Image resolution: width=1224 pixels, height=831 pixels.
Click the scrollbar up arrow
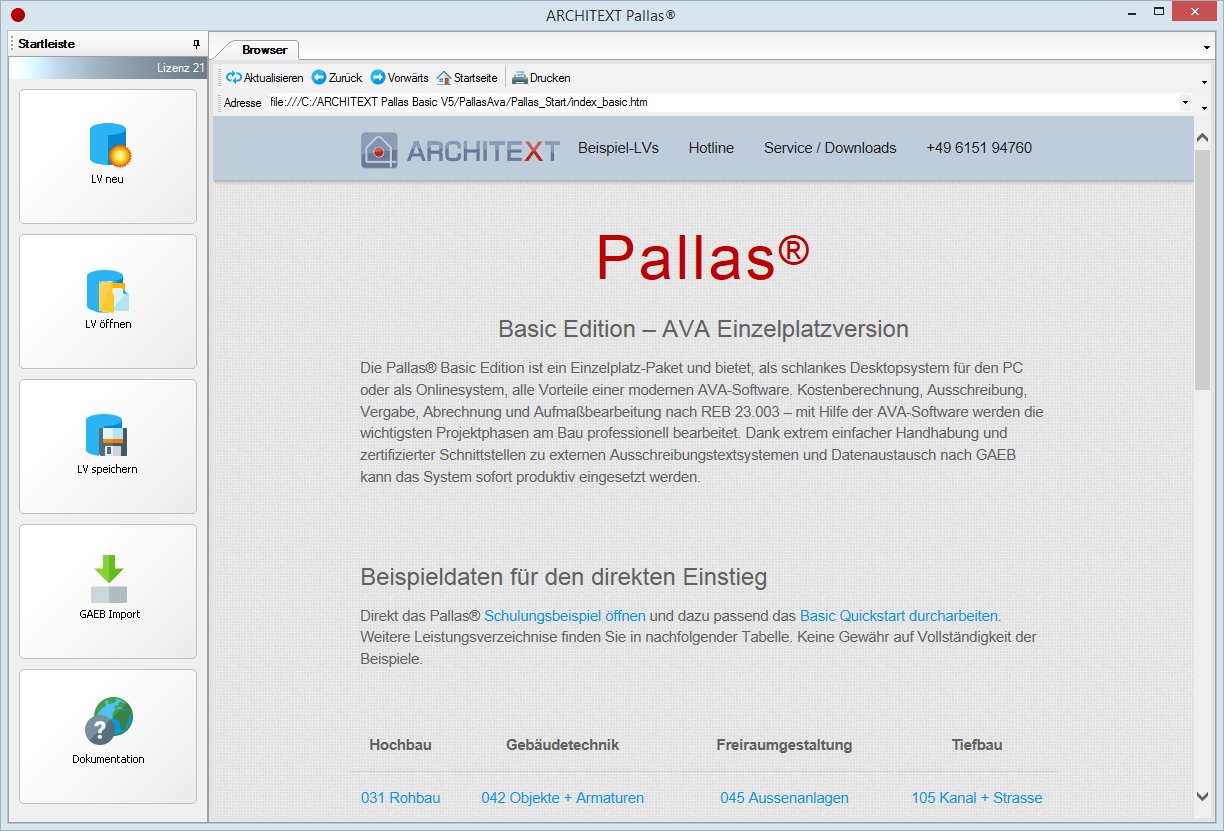tap(1202, 137)
